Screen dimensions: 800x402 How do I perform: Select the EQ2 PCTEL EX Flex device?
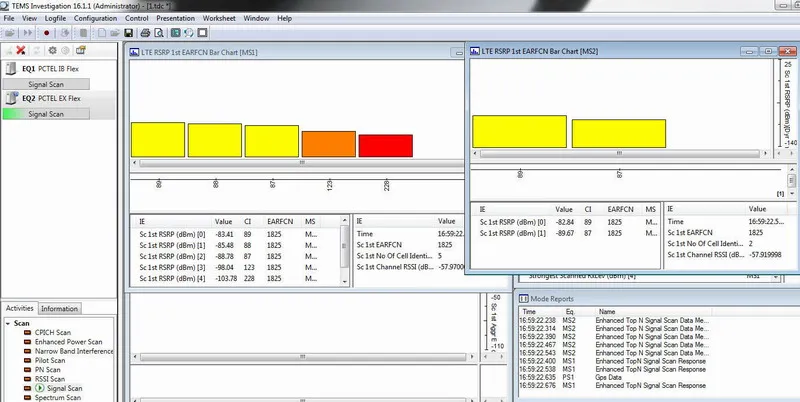[58, 98]
